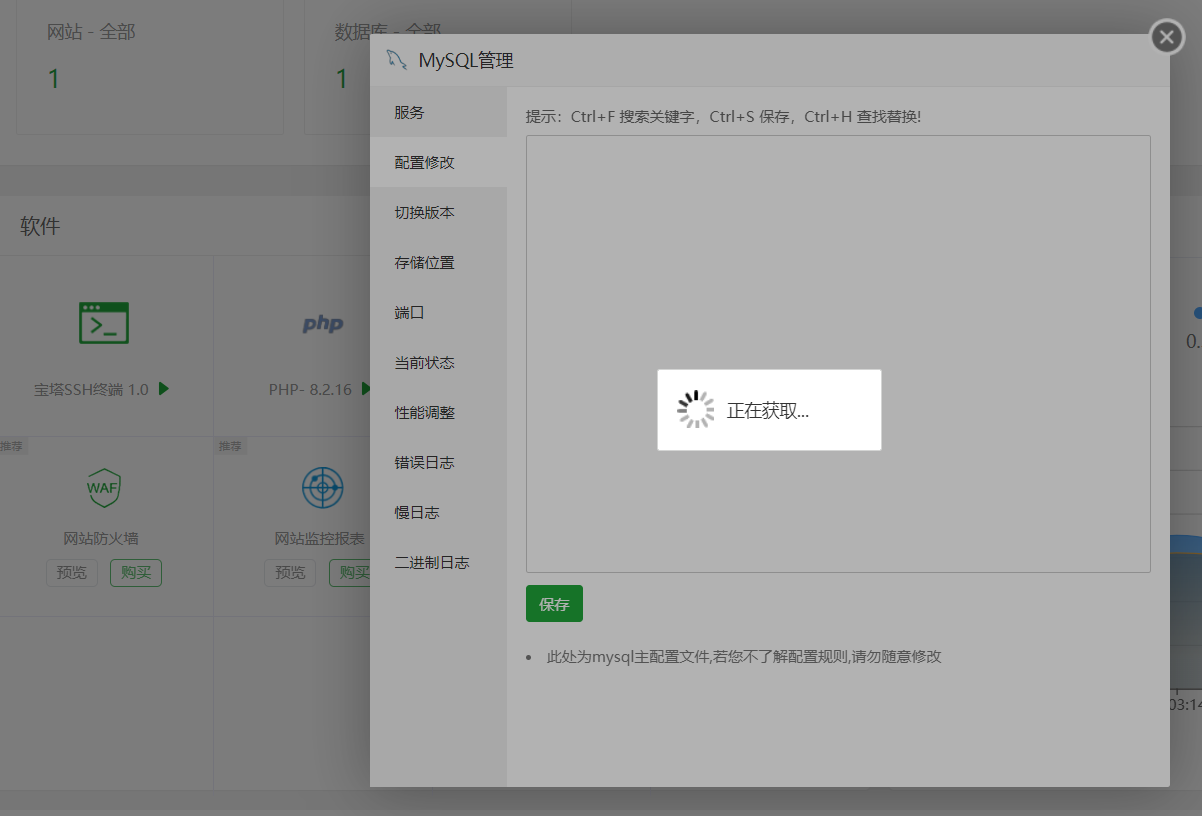Switch to the 切换版本 tab
The height and width of the screenshot is (816, 1202).
438,213
